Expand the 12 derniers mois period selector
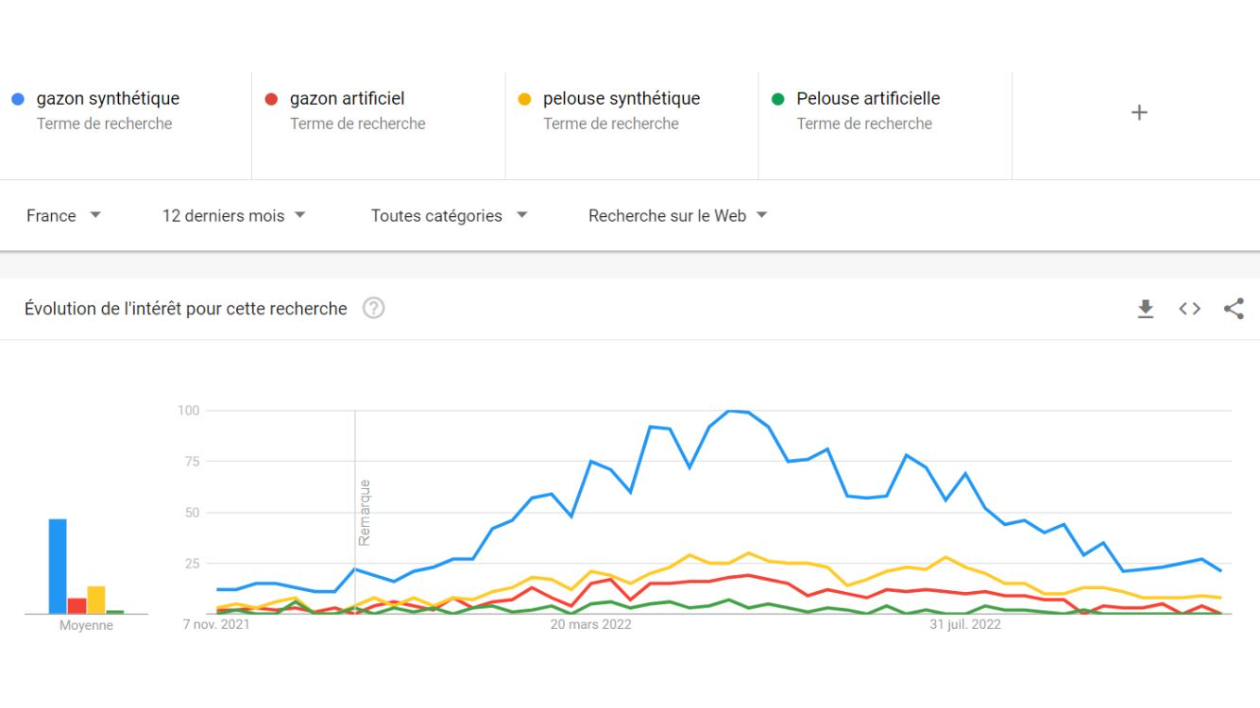The width and height of the screenshot is (1260, 708). (234, 216)
